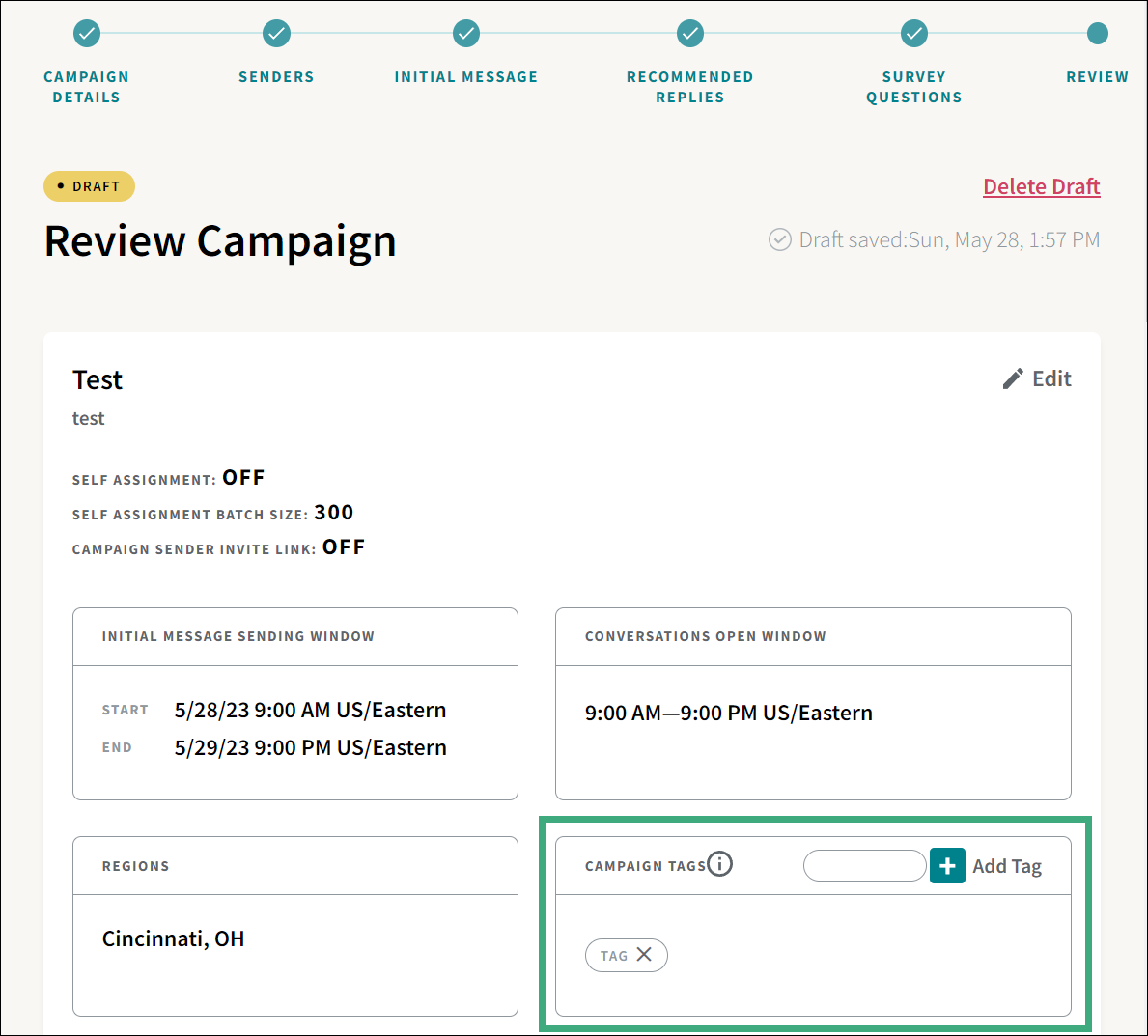Click the Add Tag button
Image resolution: width=1148 pixels, height=1036 pixels.
(1007, 865)
